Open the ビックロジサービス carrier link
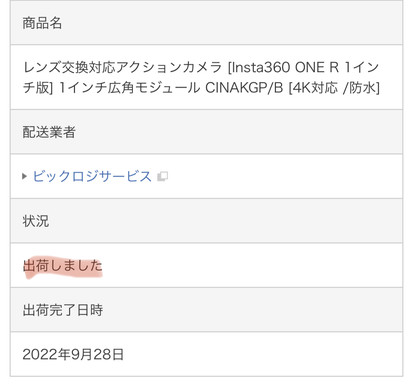413x387 pixels. tap(92, 176)
